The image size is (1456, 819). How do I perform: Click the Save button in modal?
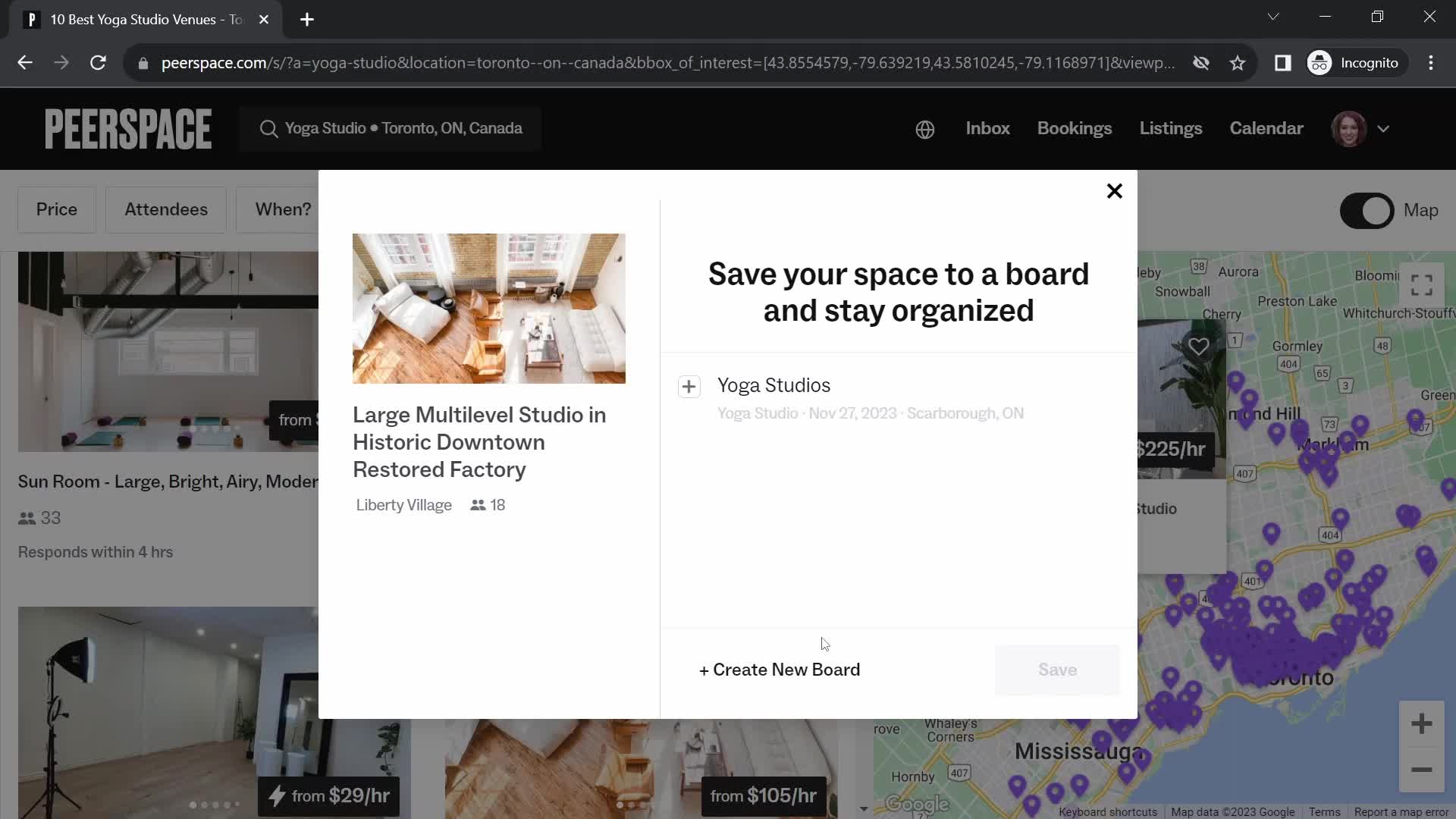point(1057,669)
